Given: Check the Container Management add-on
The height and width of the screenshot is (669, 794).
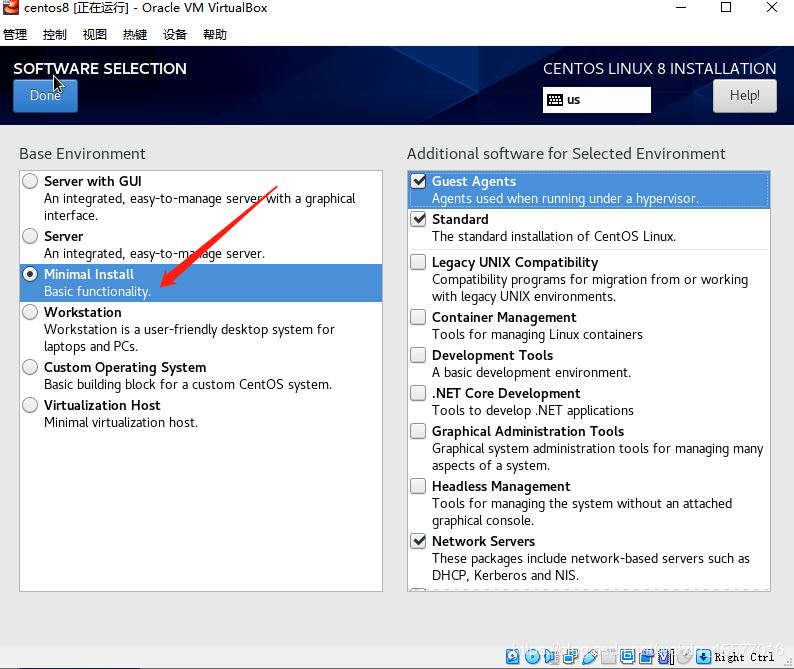Looking at the screenshot, I should (418, 318).
